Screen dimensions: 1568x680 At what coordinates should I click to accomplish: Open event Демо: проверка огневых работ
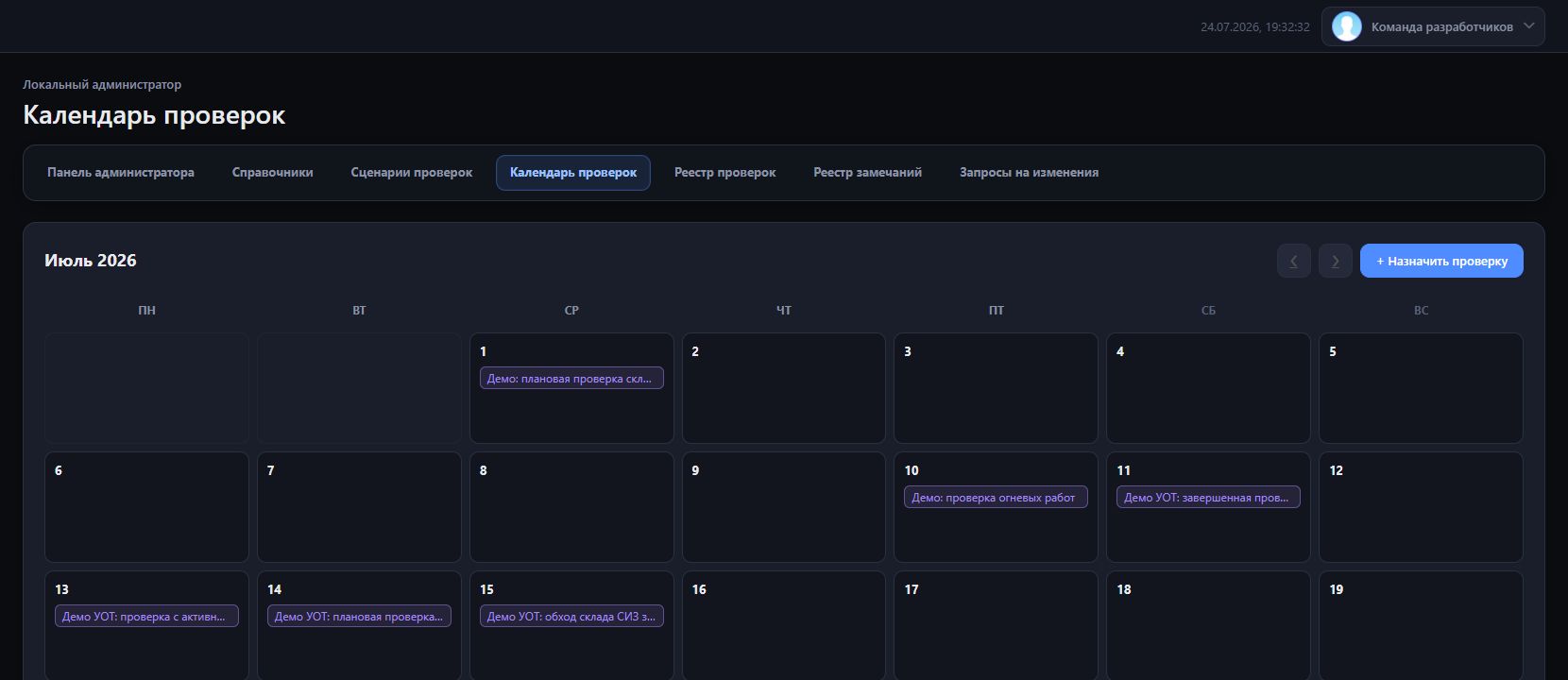(996, 497)
